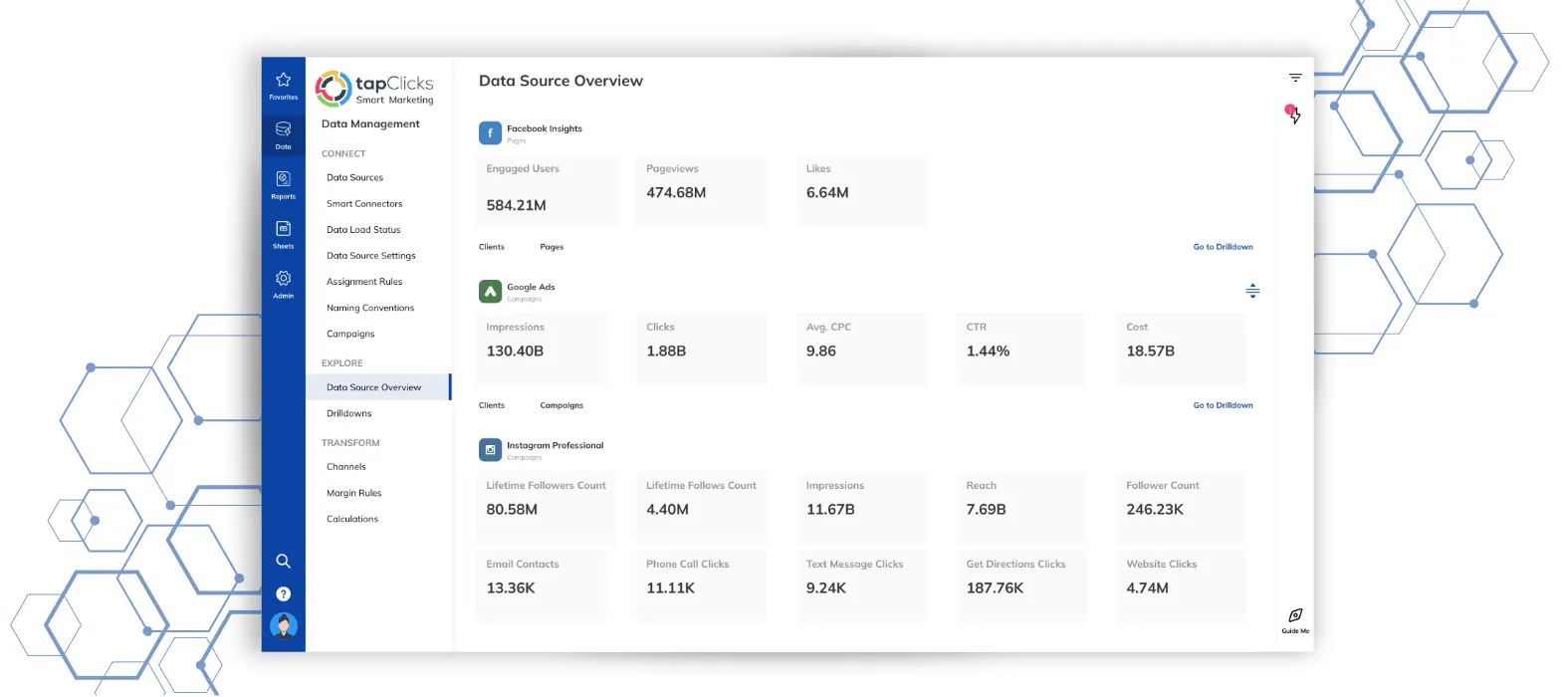Click the Data Management heading
Image resolution: width=1568 pixels, height=697 pixels.
pos(370,124)
